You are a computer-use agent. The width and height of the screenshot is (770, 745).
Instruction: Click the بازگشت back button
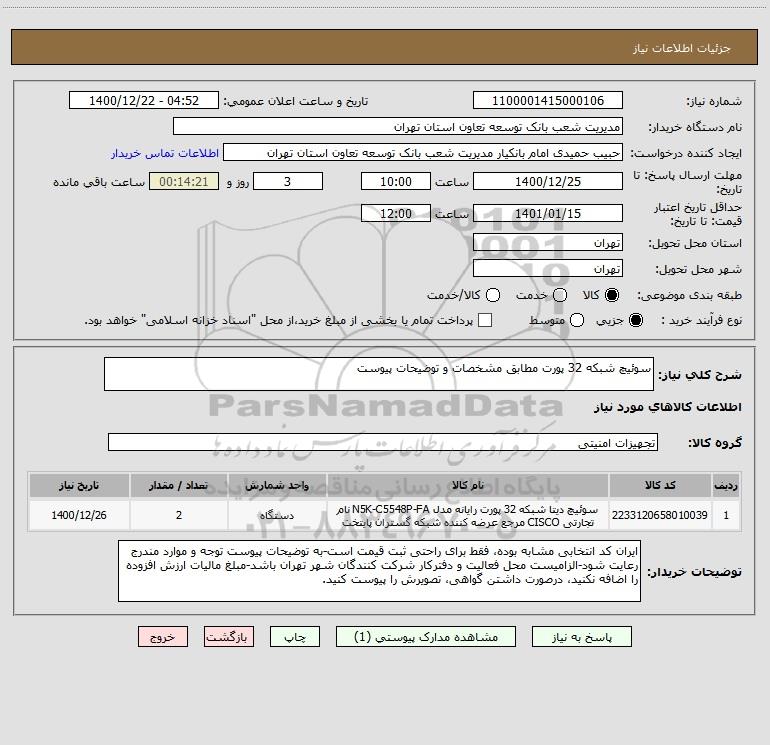pyautogui.click(x=229, y=637)
